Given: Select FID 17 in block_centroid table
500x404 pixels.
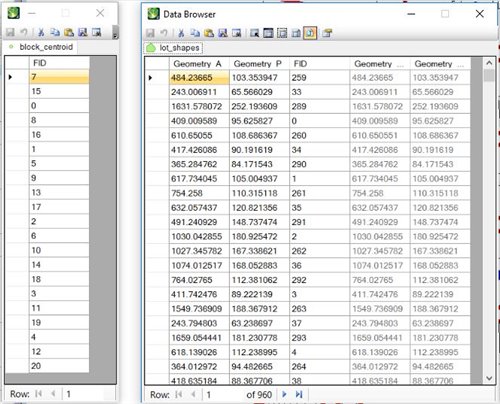Looking at the screenshot, I should (x=59, y=207).
